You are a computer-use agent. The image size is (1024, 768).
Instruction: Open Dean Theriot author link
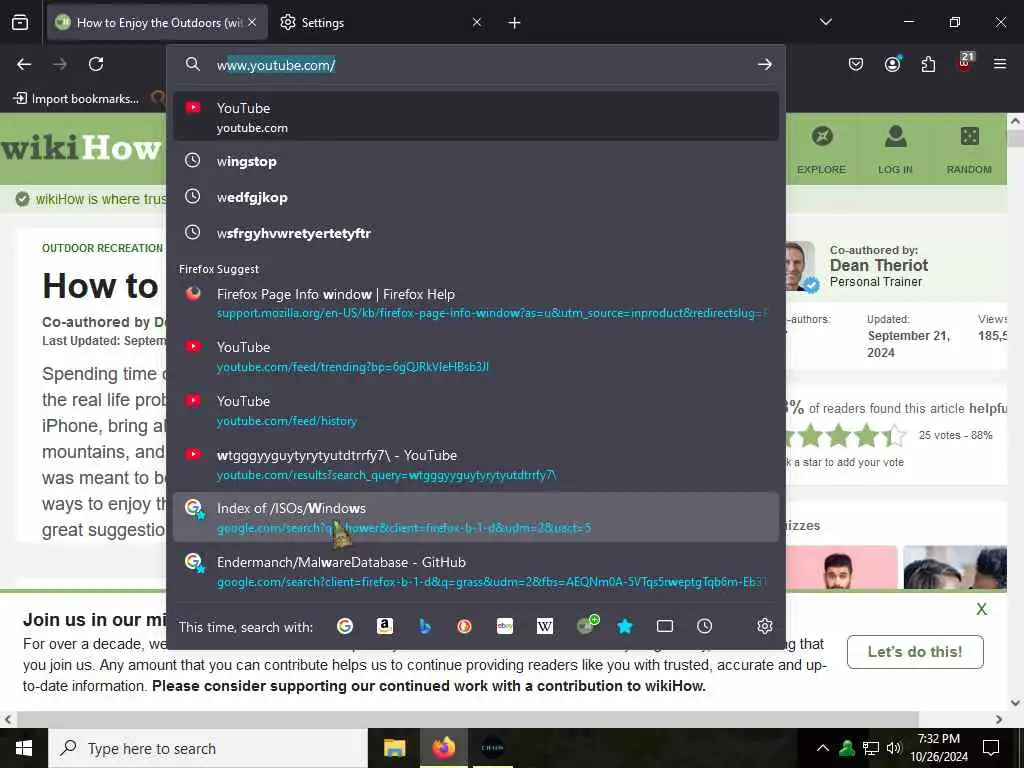point(878,265)
